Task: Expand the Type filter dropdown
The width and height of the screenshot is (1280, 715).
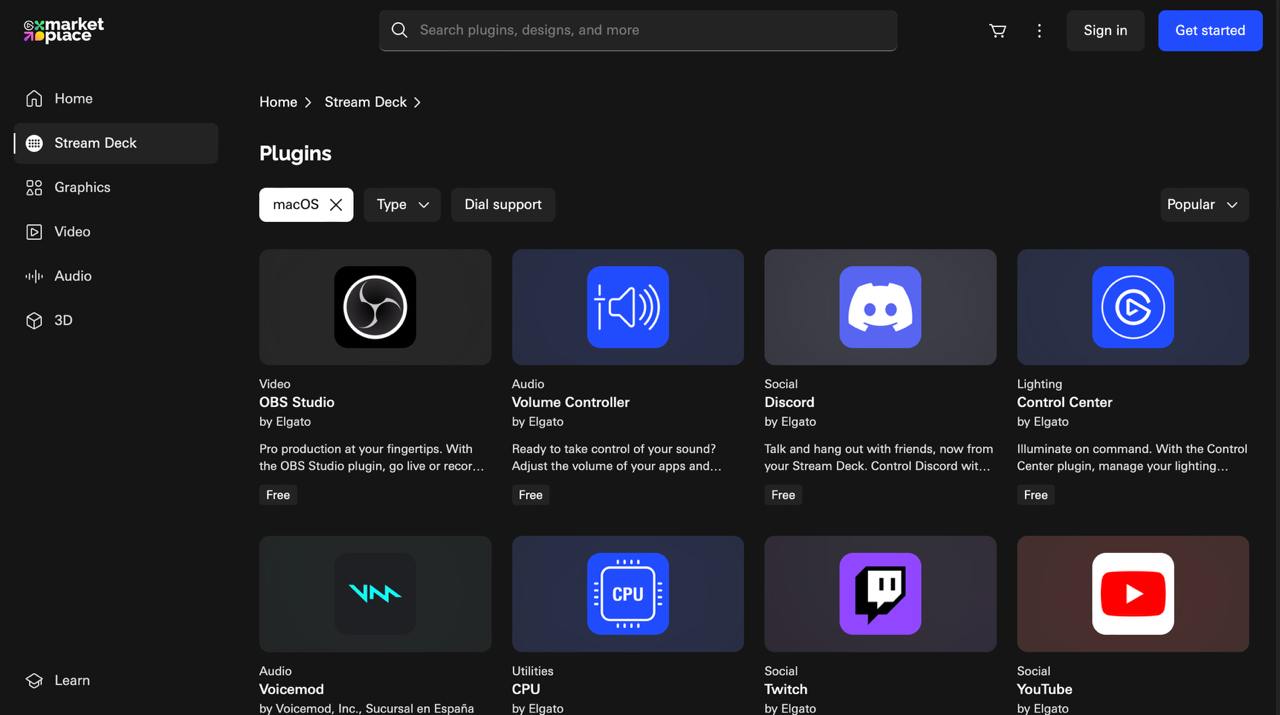Action: 402,205
